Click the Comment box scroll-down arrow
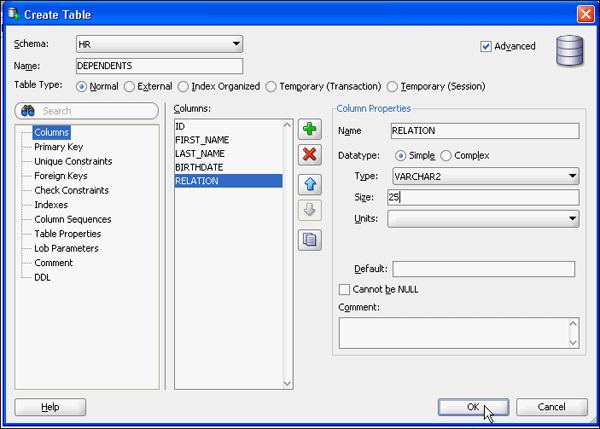This screenshot has width=600, height=429. point(573,342)
